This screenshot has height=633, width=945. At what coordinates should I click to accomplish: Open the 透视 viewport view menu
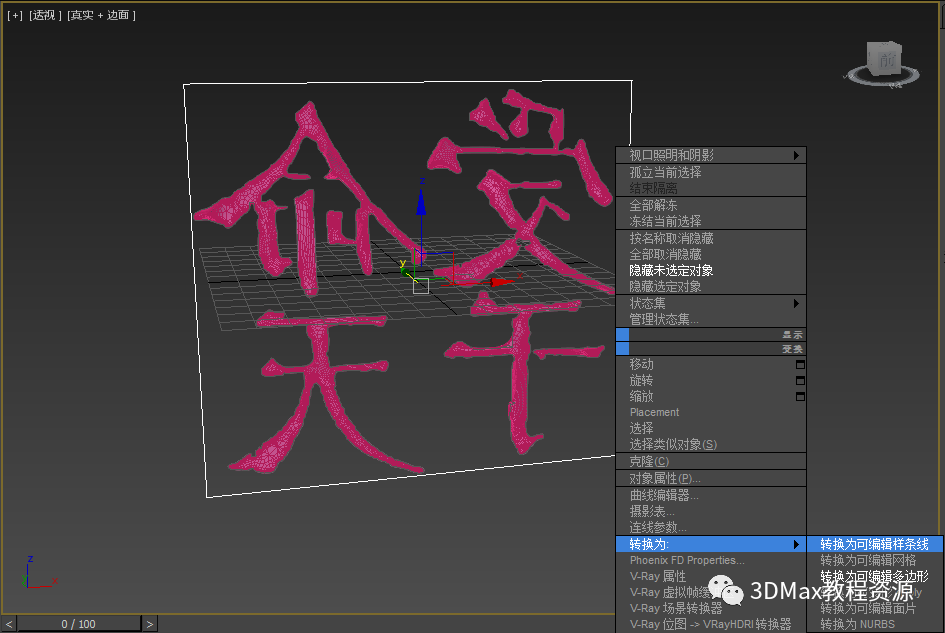(x=45, y=15)
